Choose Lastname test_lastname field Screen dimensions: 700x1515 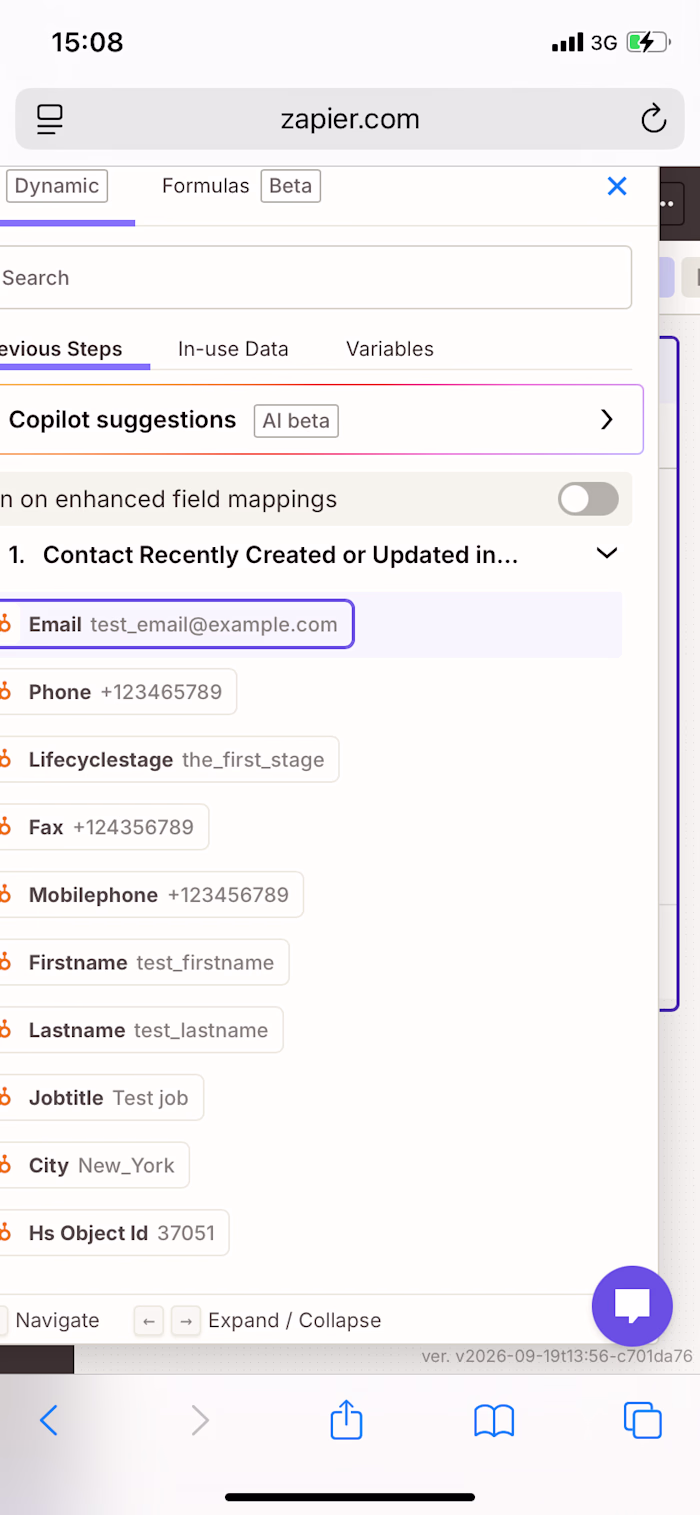click(141, 1030)
